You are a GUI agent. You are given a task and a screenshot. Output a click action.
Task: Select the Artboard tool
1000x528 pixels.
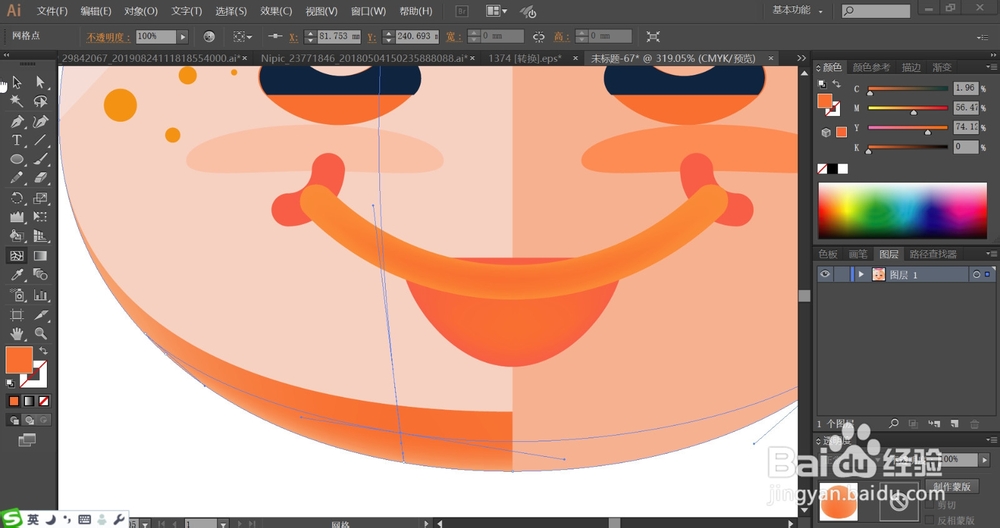(x=17, y=314)
